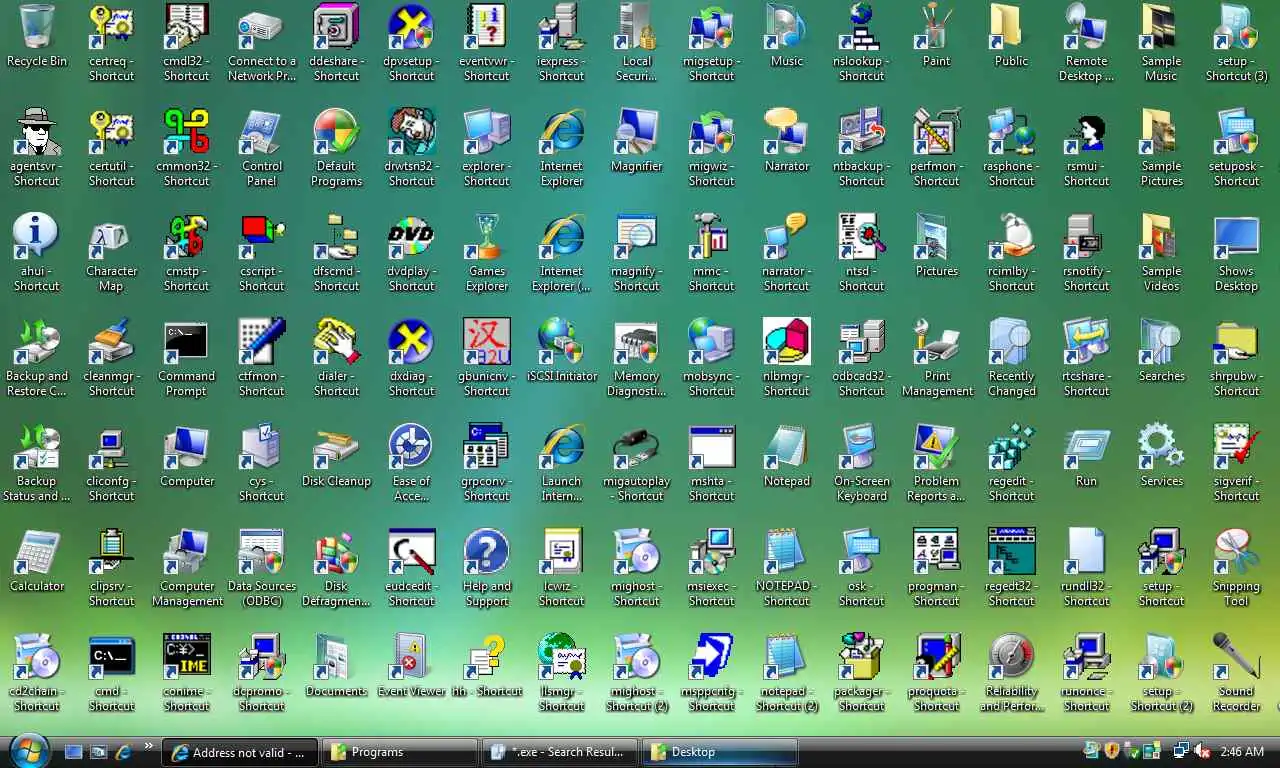Click the security shield tray icon
Viewport: 1280px width, 768px height.
(x=1111, y=750)
